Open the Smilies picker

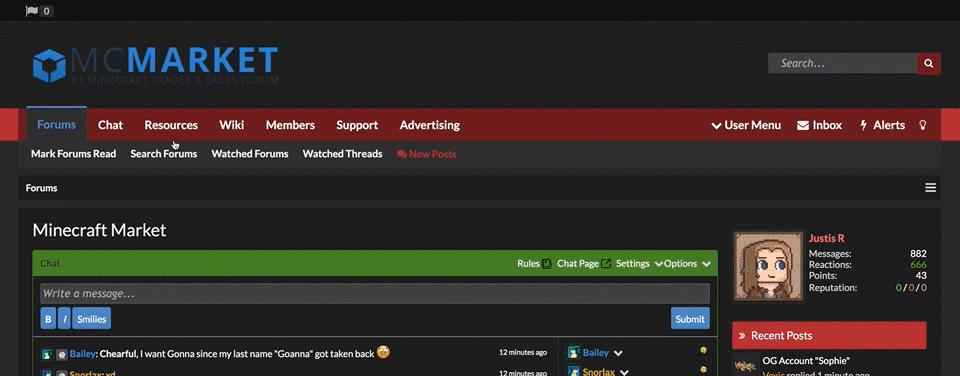[92, 319]
